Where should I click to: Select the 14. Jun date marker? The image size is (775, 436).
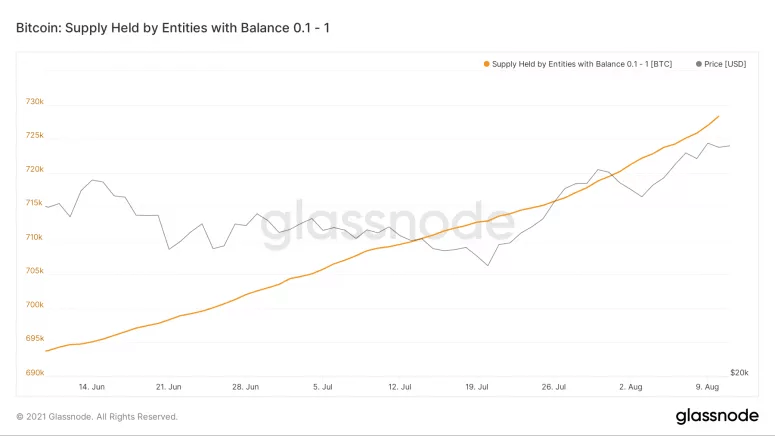click(x=91, y=386)
